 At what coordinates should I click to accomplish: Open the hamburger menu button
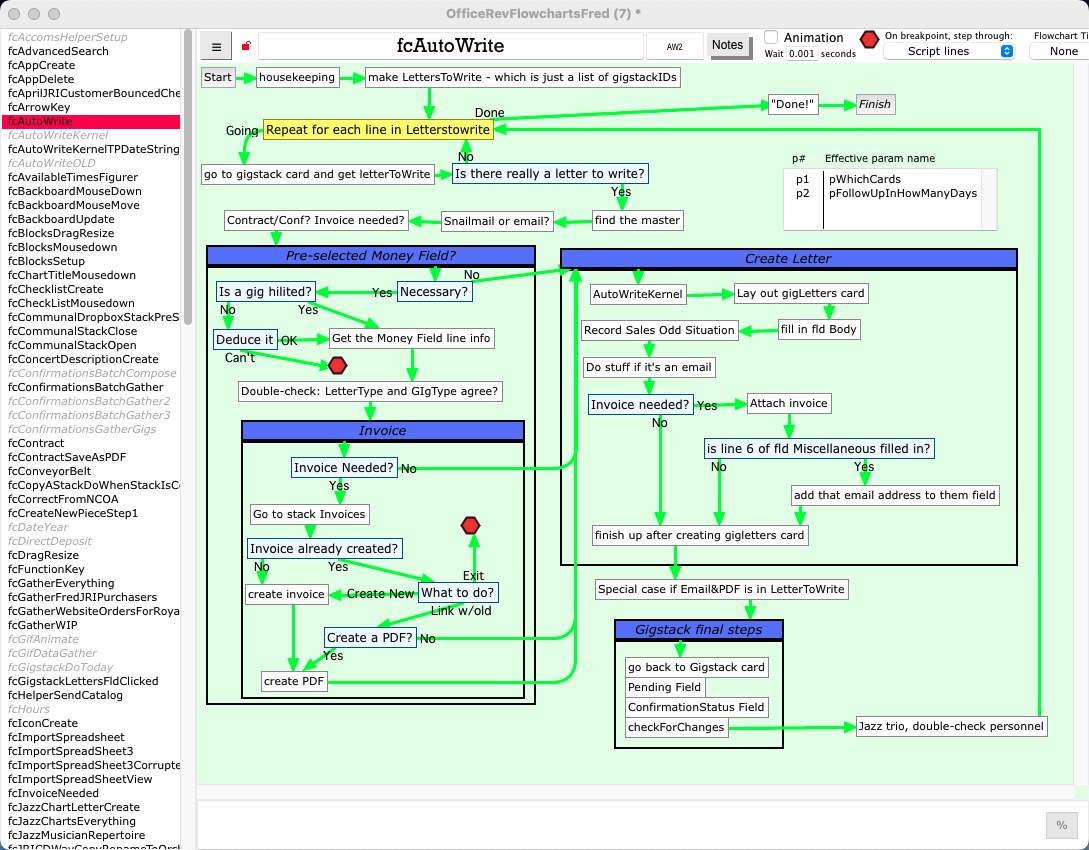[216, 46]
